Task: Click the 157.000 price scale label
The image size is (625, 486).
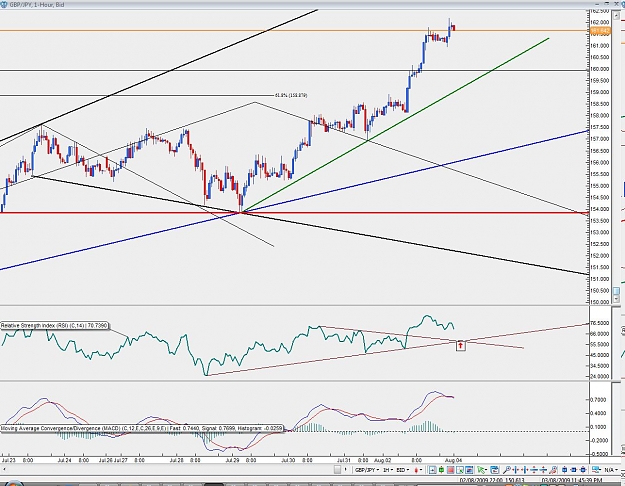Action: [x=599, y=139]
